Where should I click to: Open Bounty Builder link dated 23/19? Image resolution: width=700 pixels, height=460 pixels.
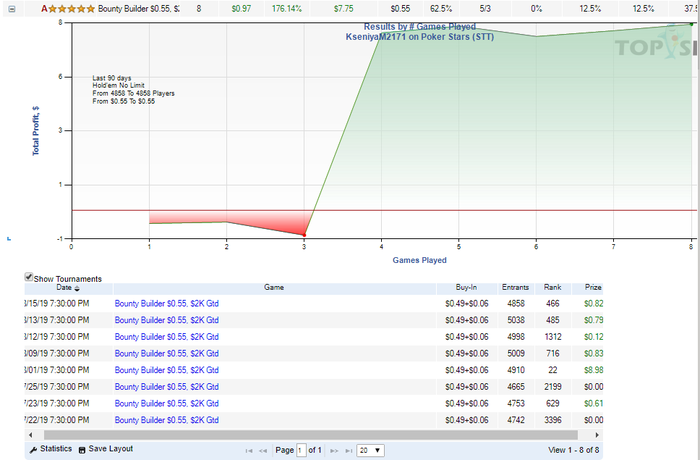(167, 404)
